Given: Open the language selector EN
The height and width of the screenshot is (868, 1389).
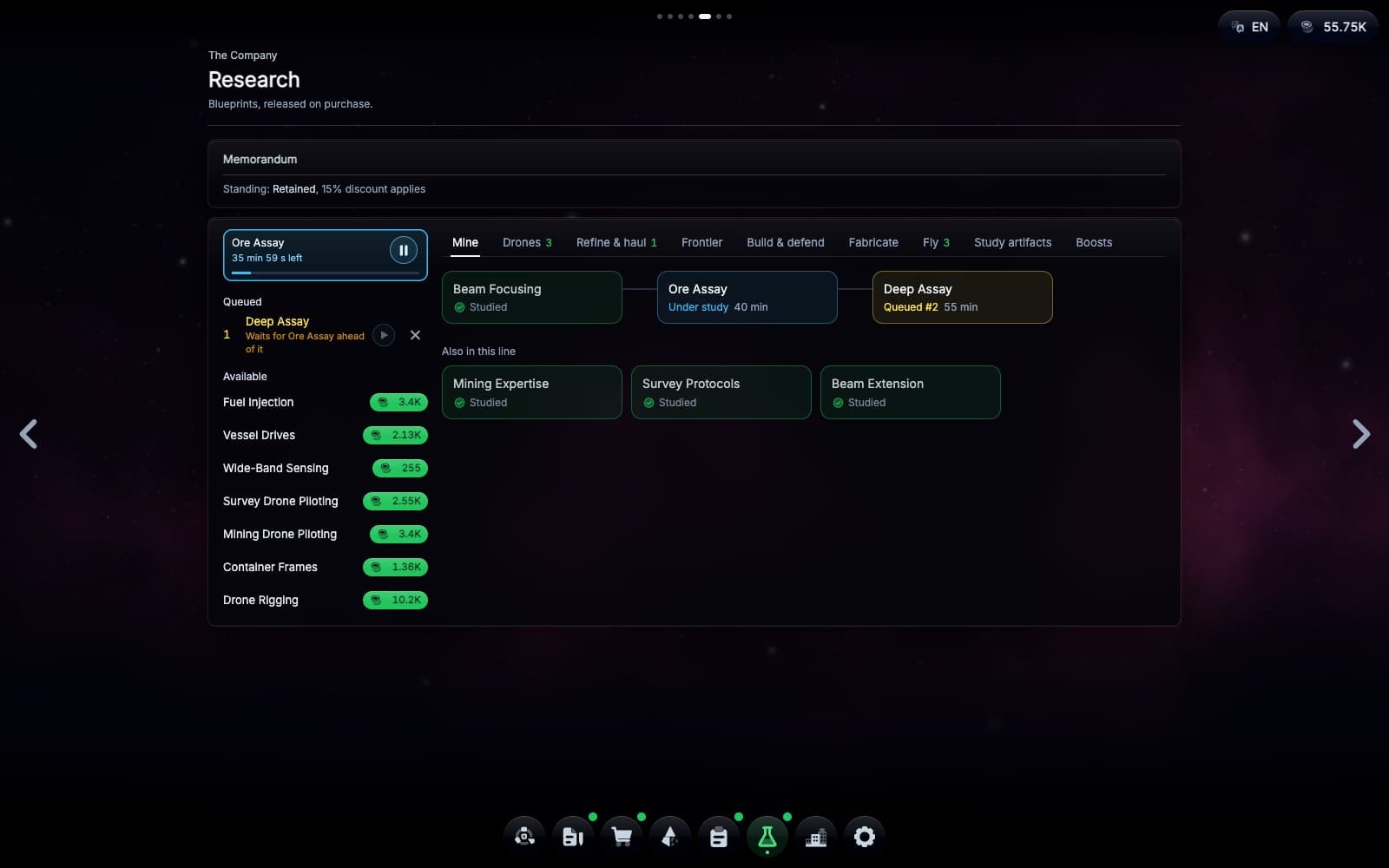Looking at the screenshot, I should coord(1249,27).
